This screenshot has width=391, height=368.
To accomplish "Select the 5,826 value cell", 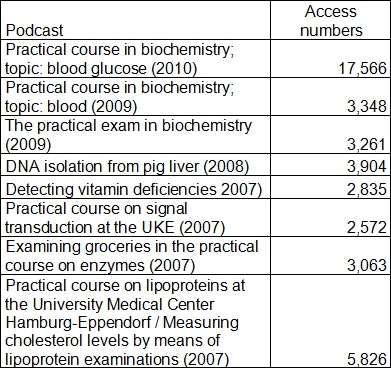I will coord(330,321).
